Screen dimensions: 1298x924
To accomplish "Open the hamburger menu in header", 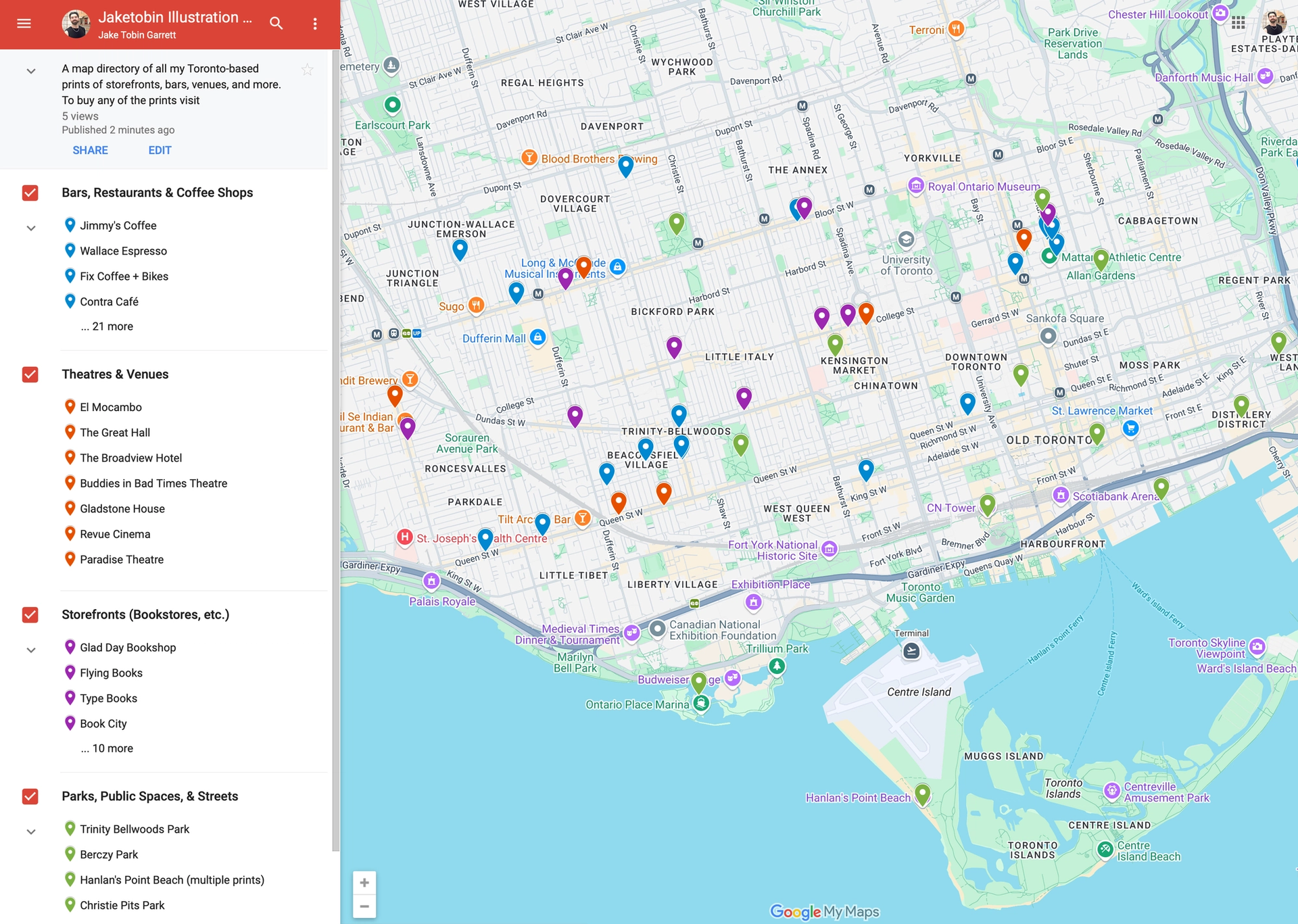I will [x=24, y=24].
